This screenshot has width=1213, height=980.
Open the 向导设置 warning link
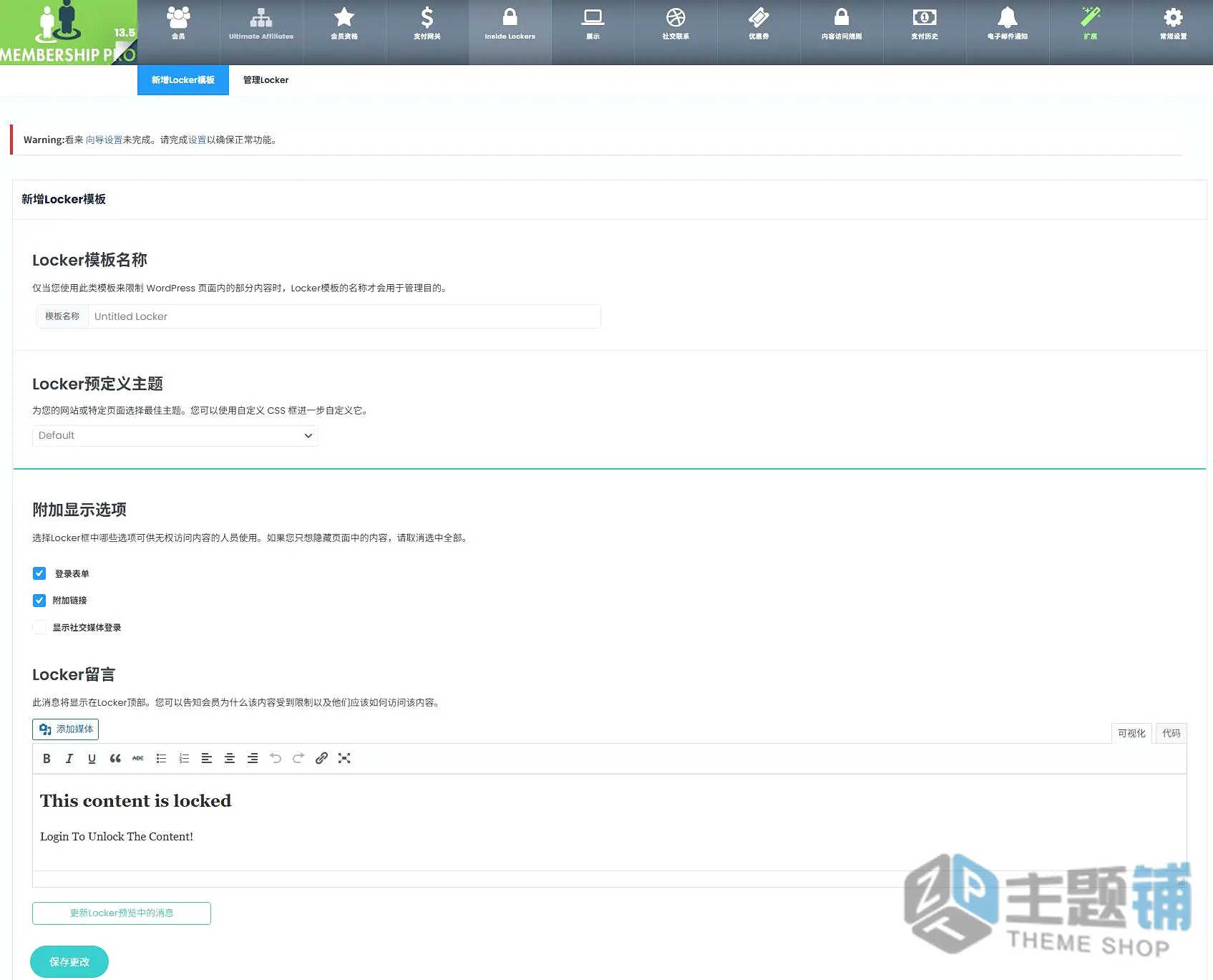[104, 140]
